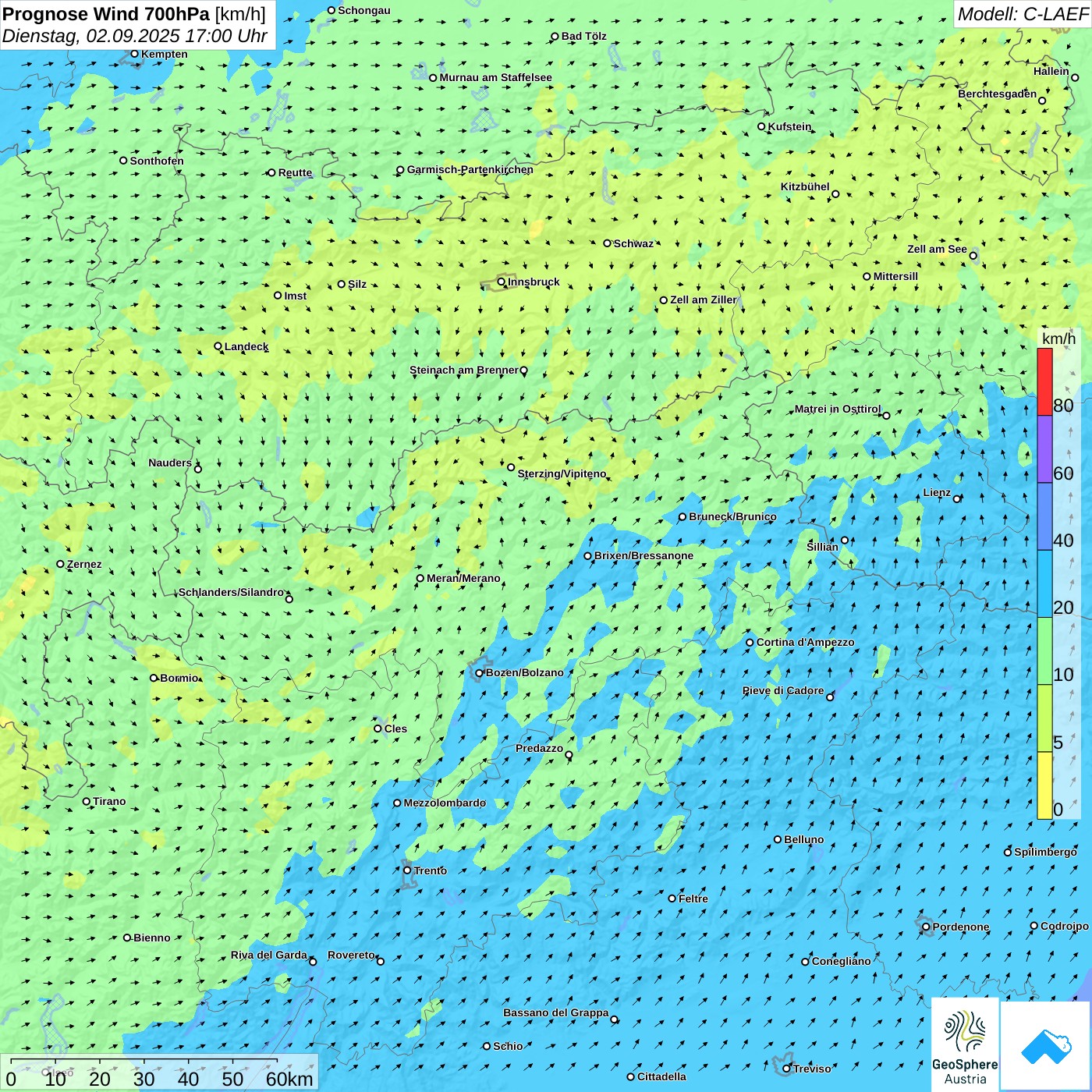Click the Conegliano label
1092x1092 pixels.
pos(841,961)
